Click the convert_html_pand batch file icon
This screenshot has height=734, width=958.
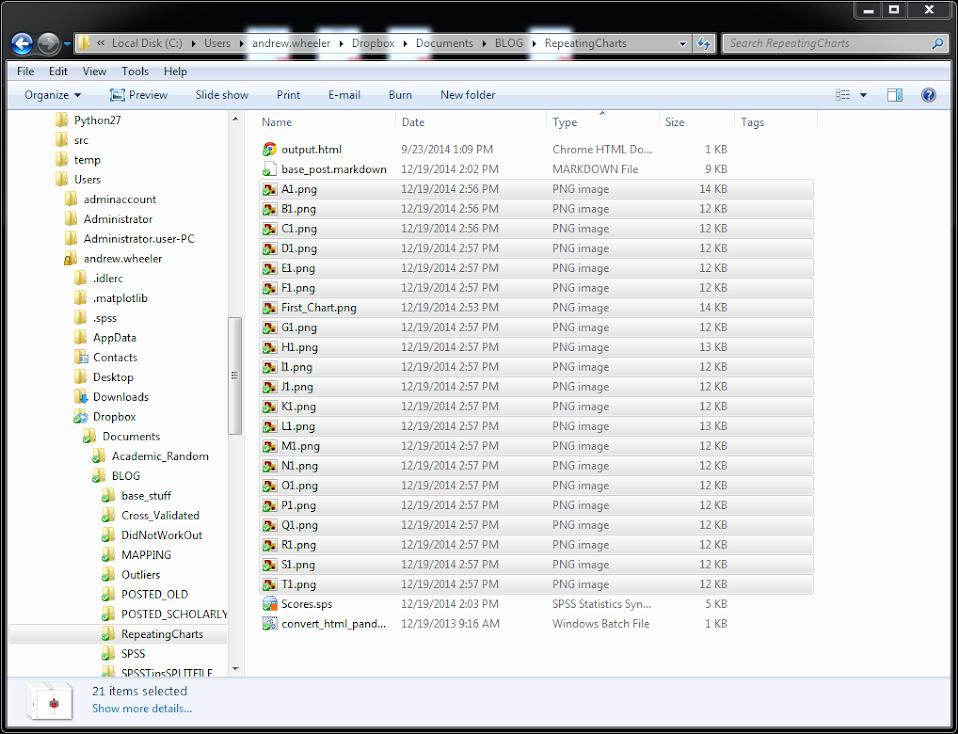pyautogui.click(x=269, y=624)
